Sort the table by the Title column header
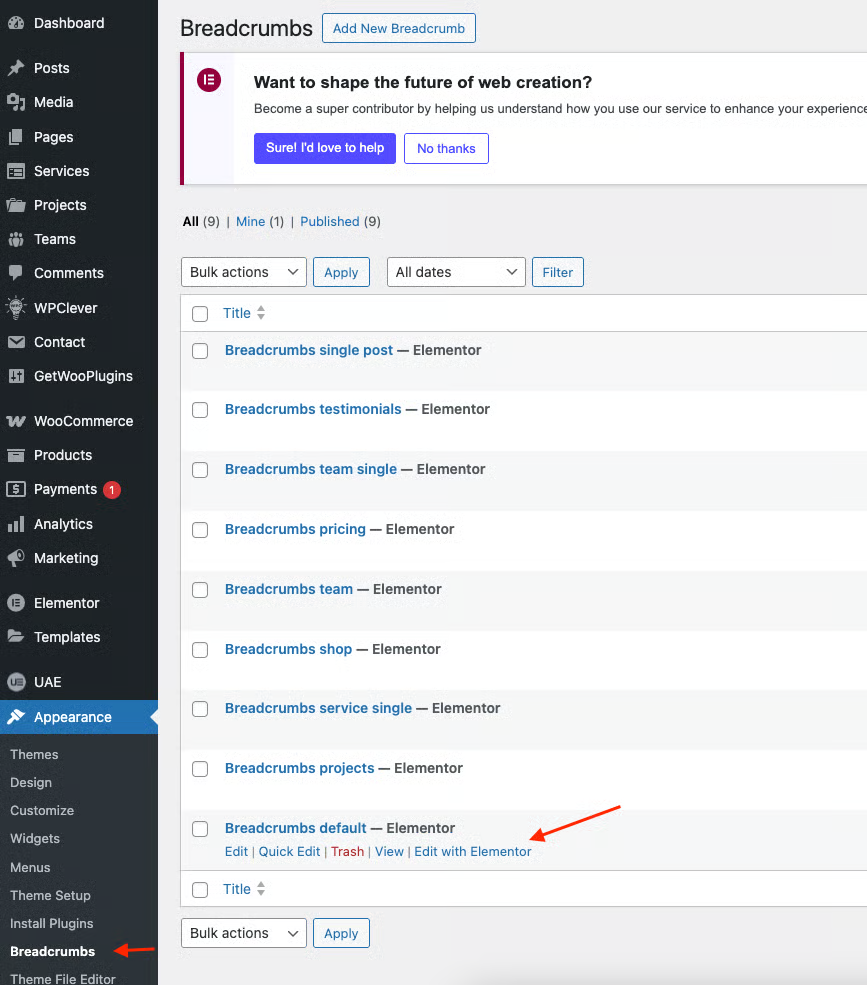This screenshot has height=985, width=867. 237,313
